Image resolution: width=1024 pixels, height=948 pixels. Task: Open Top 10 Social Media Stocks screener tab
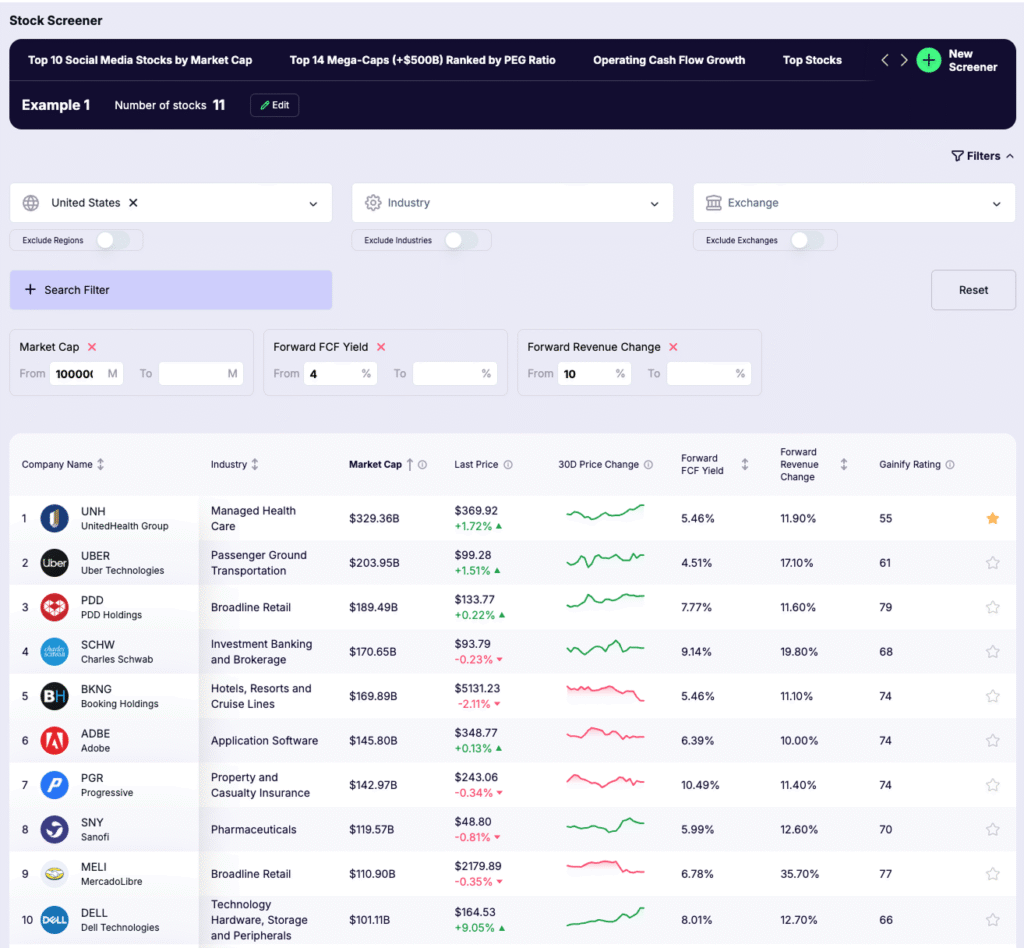(140, 60)
